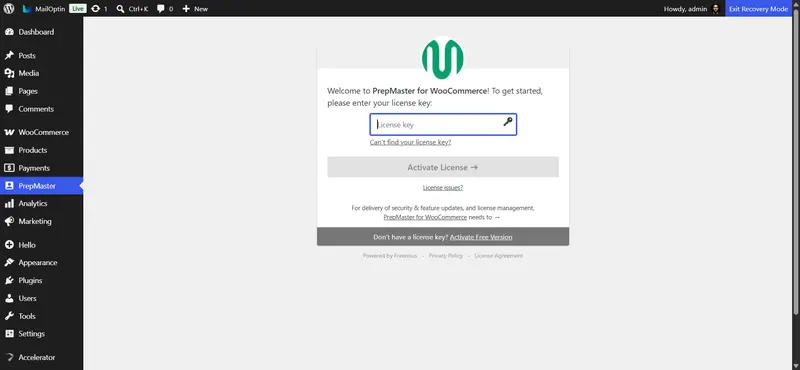
Task: Open the updates icon showing 1
Action: coord(99,9)
